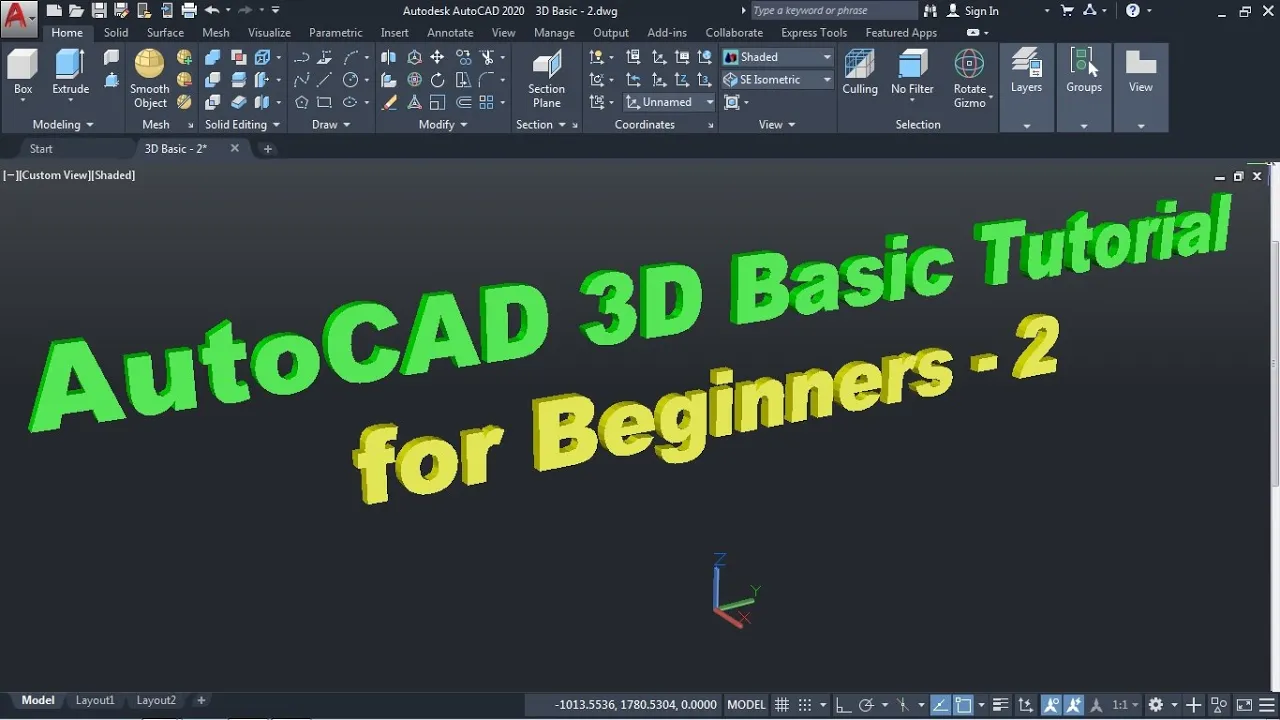Select the Move tool in Modify panel
Viewport: 1280px width, 720px height.
[x=437, y=58]
